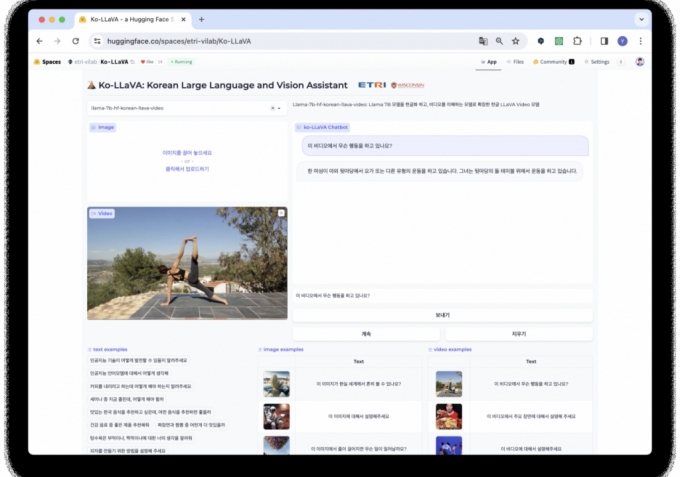The height and width of the screenshot is (477, 680).
Task: Click the user question bubble in the chatbot
Action: pyautogui.click(x=445, y=146)
